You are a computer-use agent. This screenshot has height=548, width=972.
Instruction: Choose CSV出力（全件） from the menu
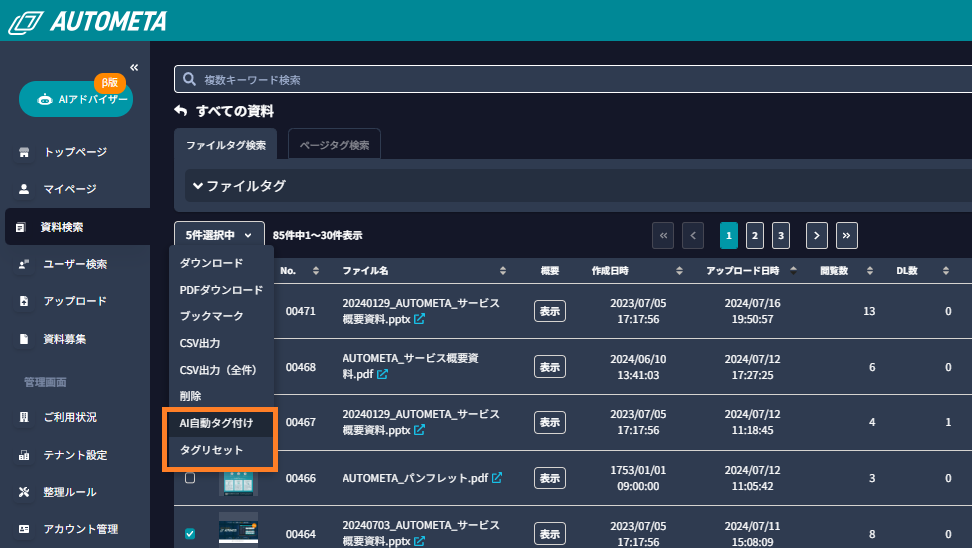pos(218,370)
